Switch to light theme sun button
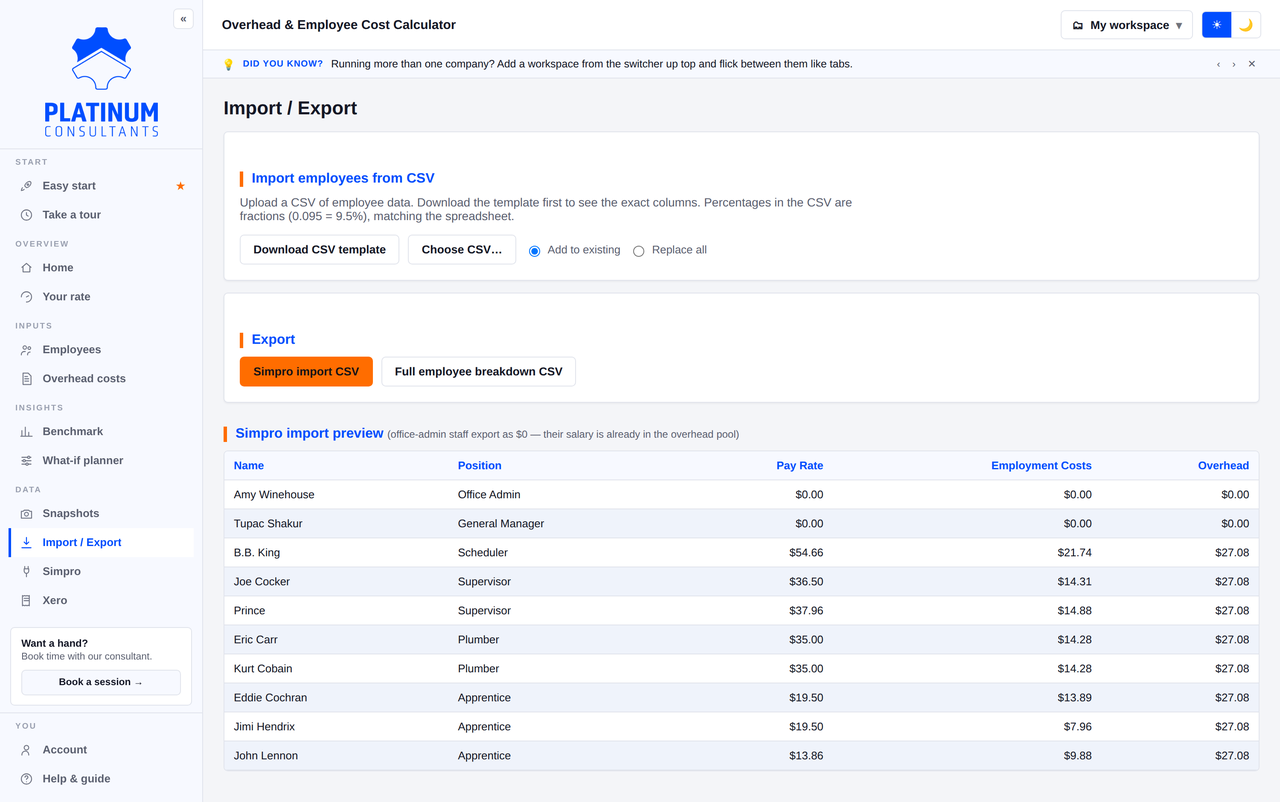This screenshot has height=802, width=1280. 1217,25
